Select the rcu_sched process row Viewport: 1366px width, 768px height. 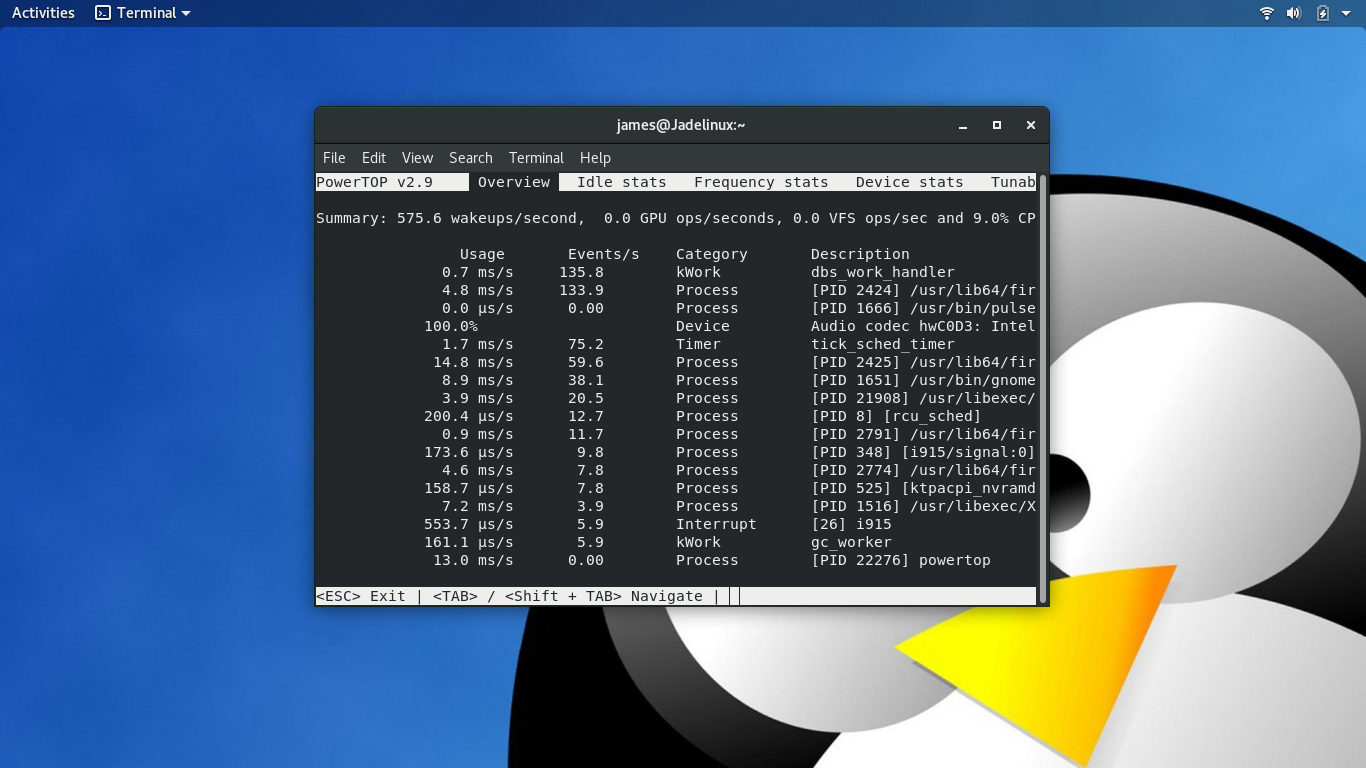676,416
